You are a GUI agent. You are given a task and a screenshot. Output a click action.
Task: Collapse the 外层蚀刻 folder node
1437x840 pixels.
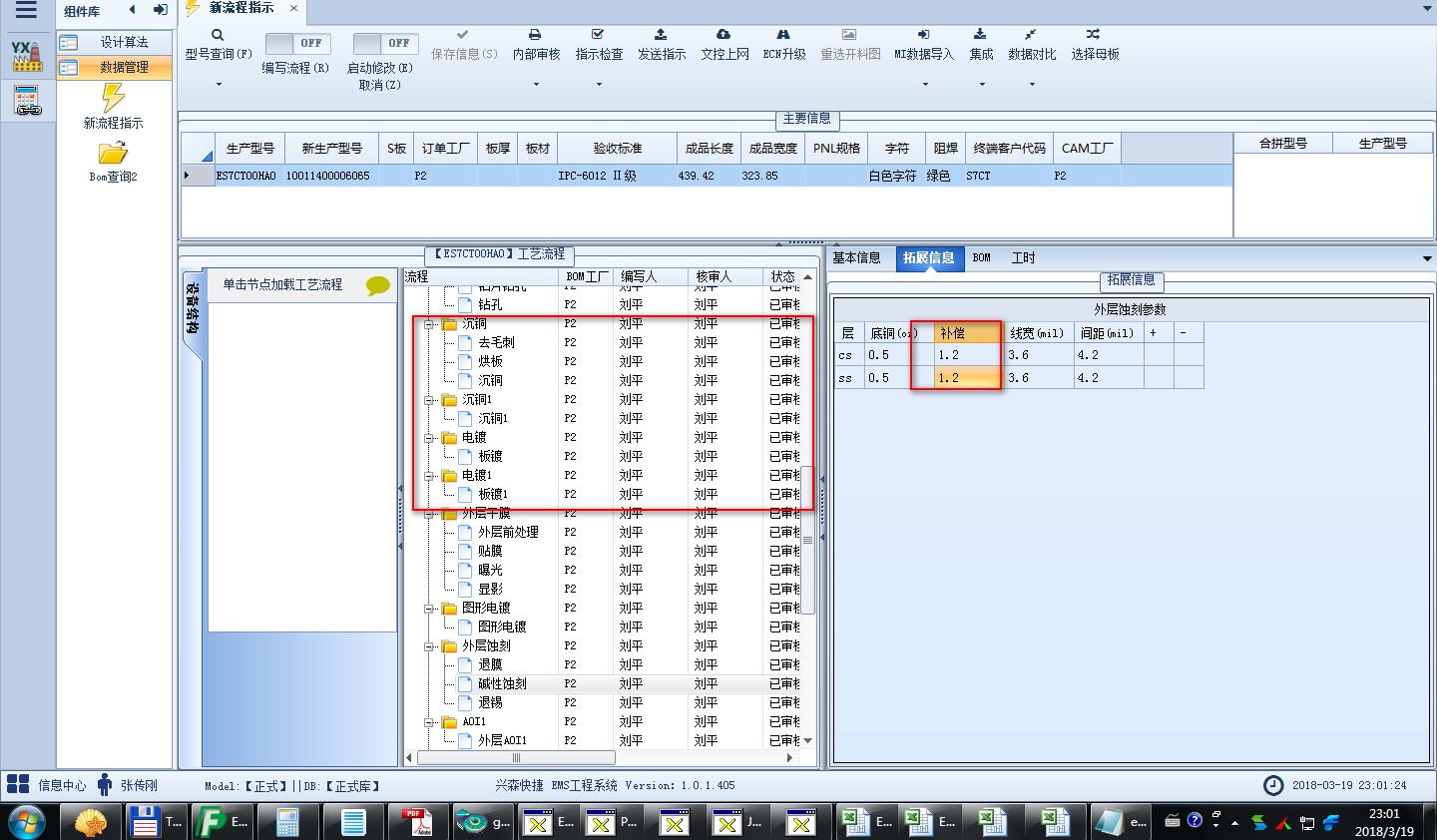429,646
